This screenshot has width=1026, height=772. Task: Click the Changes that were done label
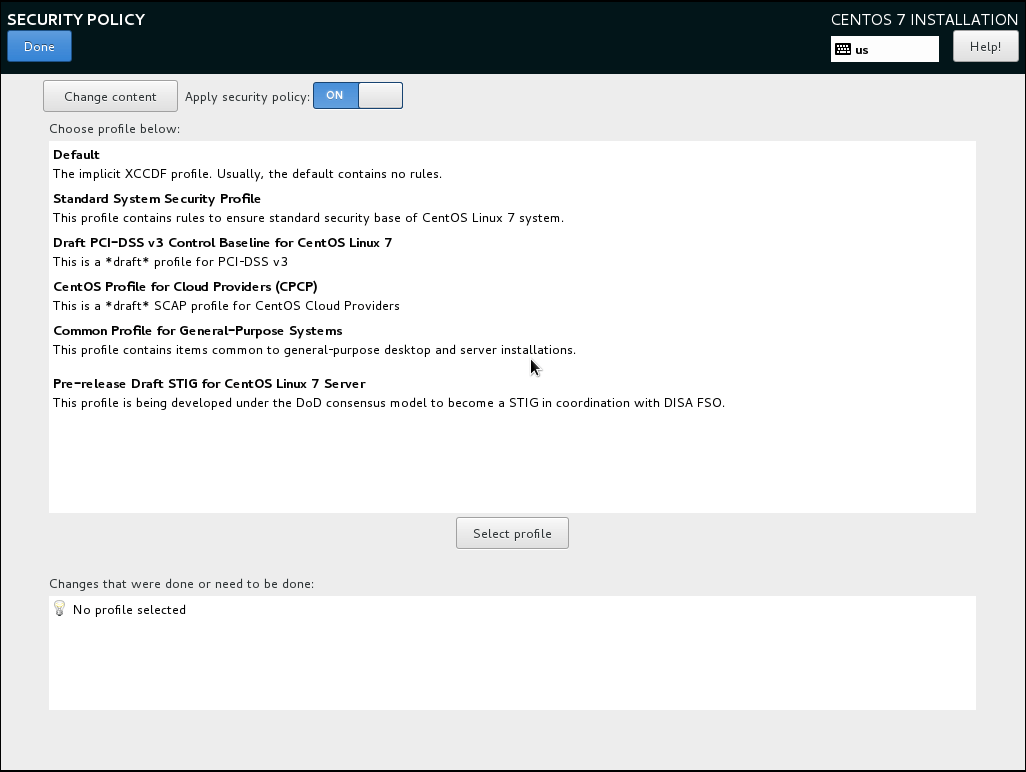182,584
